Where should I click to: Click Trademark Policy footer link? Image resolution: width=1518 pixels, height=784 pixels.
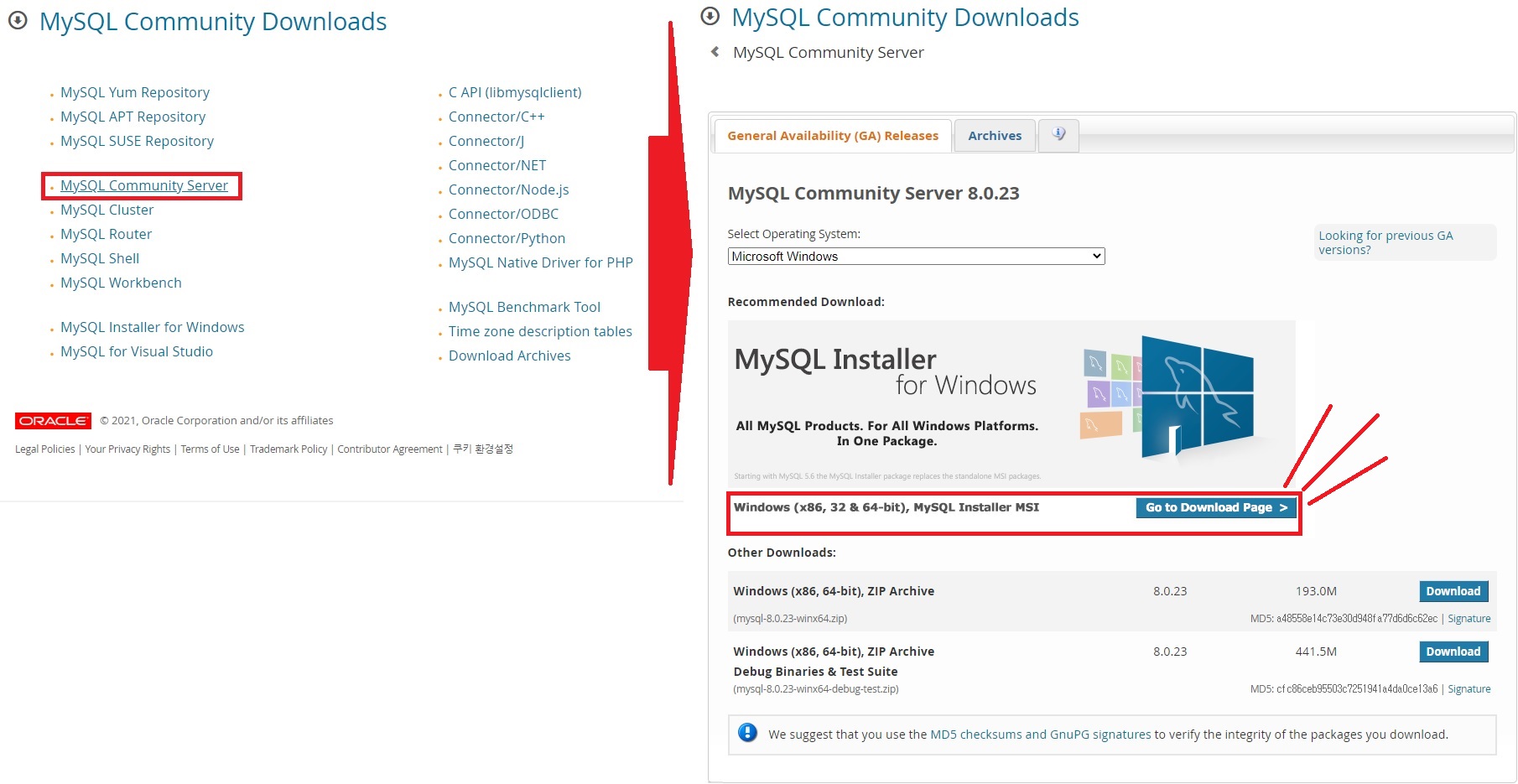point(289,449)
